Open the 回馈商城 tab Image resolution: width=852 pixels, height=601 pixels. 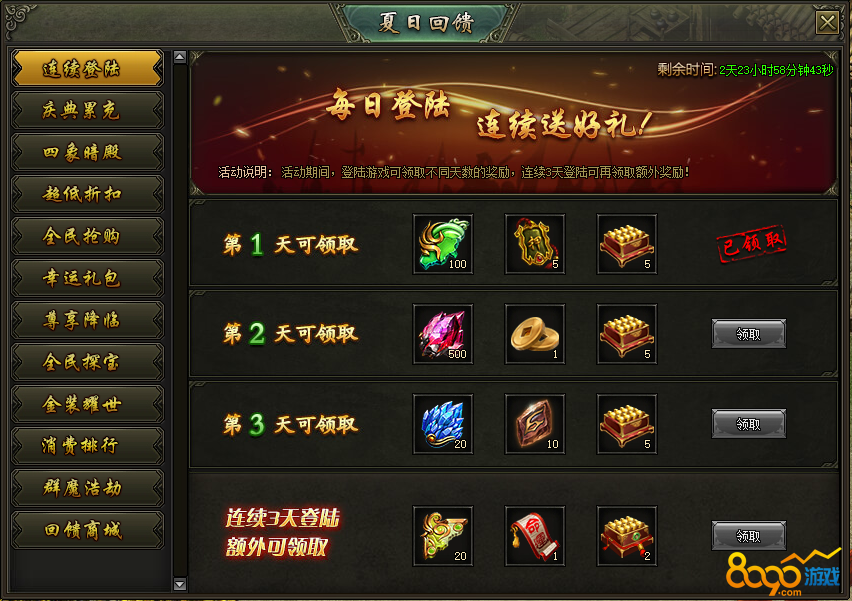87,530
